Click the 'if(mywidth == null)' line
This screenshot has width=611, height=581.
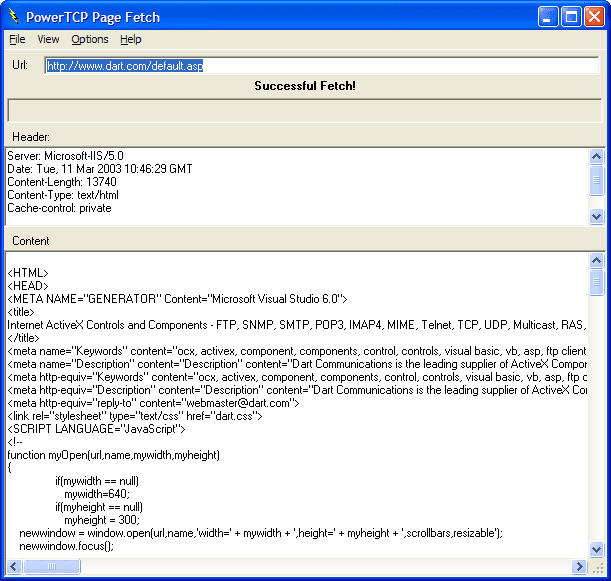click(x=97, y=481)
